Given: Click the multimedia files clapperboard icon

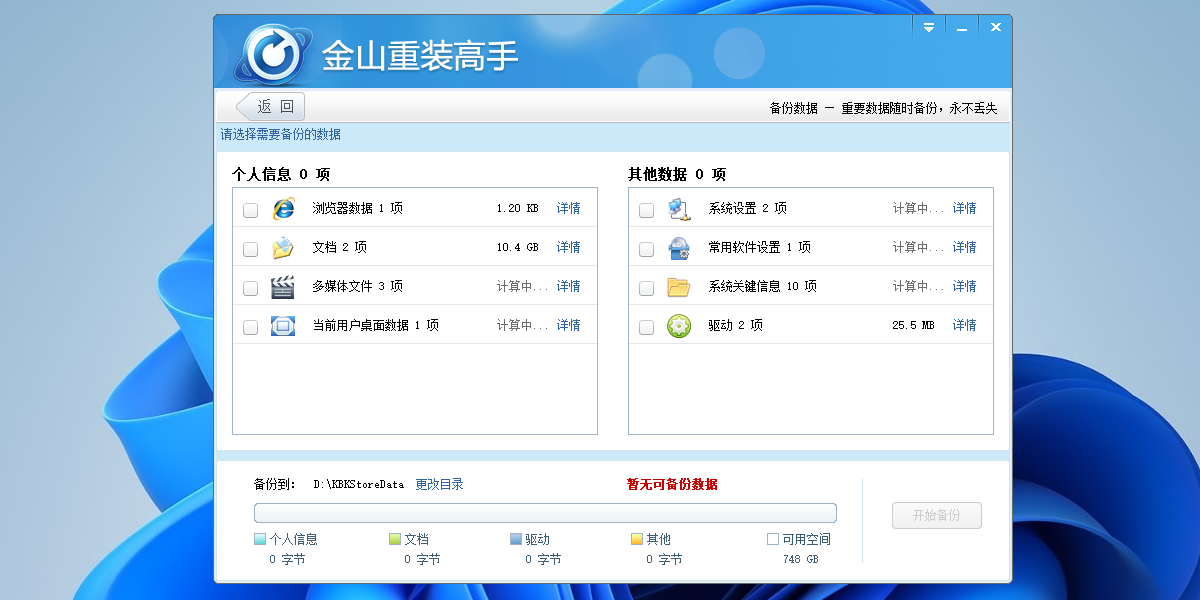Looking at the screenshot, I should tap(283, 287).
